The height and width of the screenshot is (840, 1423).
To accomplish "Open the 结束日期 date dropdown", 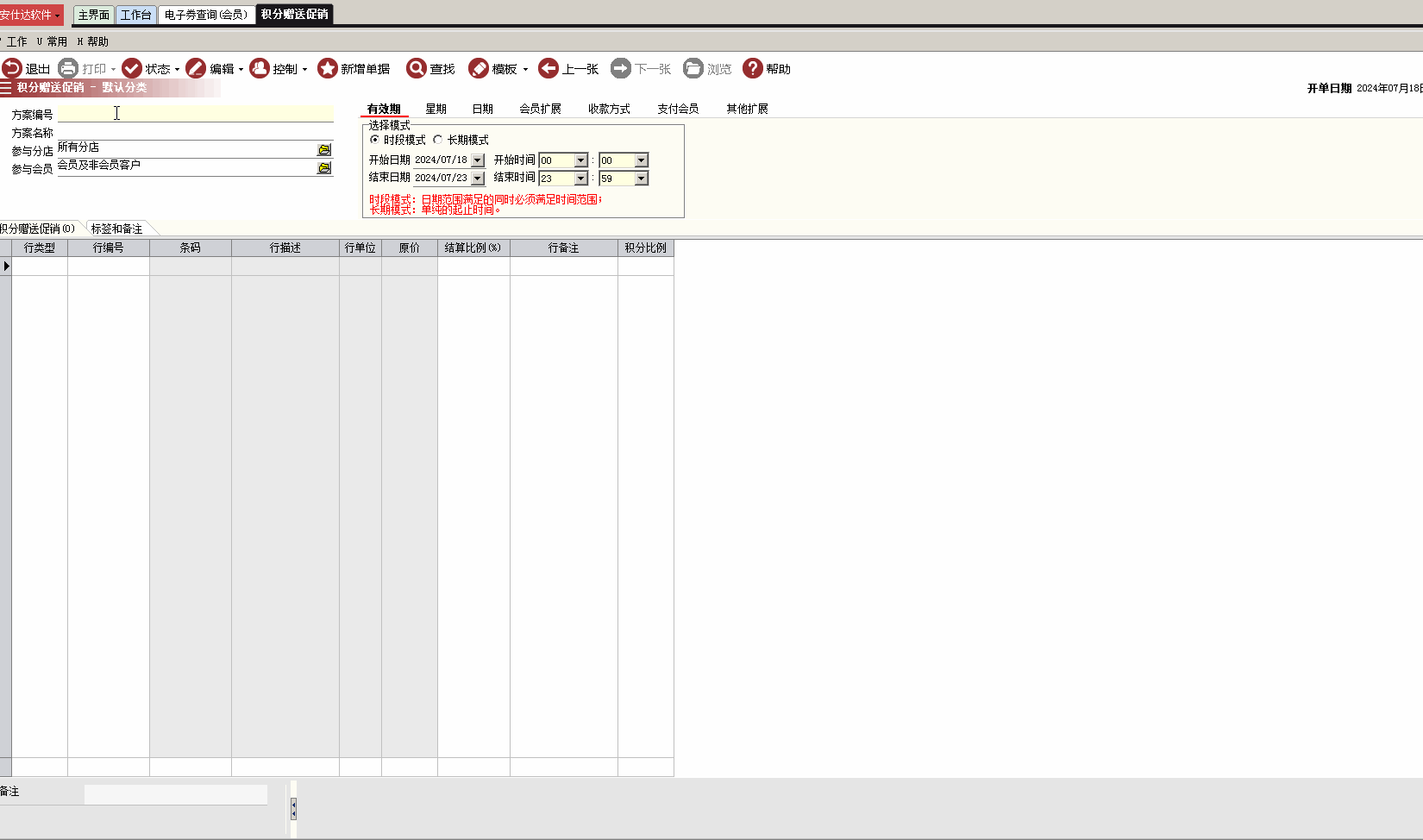I will (x=478, y=179).
